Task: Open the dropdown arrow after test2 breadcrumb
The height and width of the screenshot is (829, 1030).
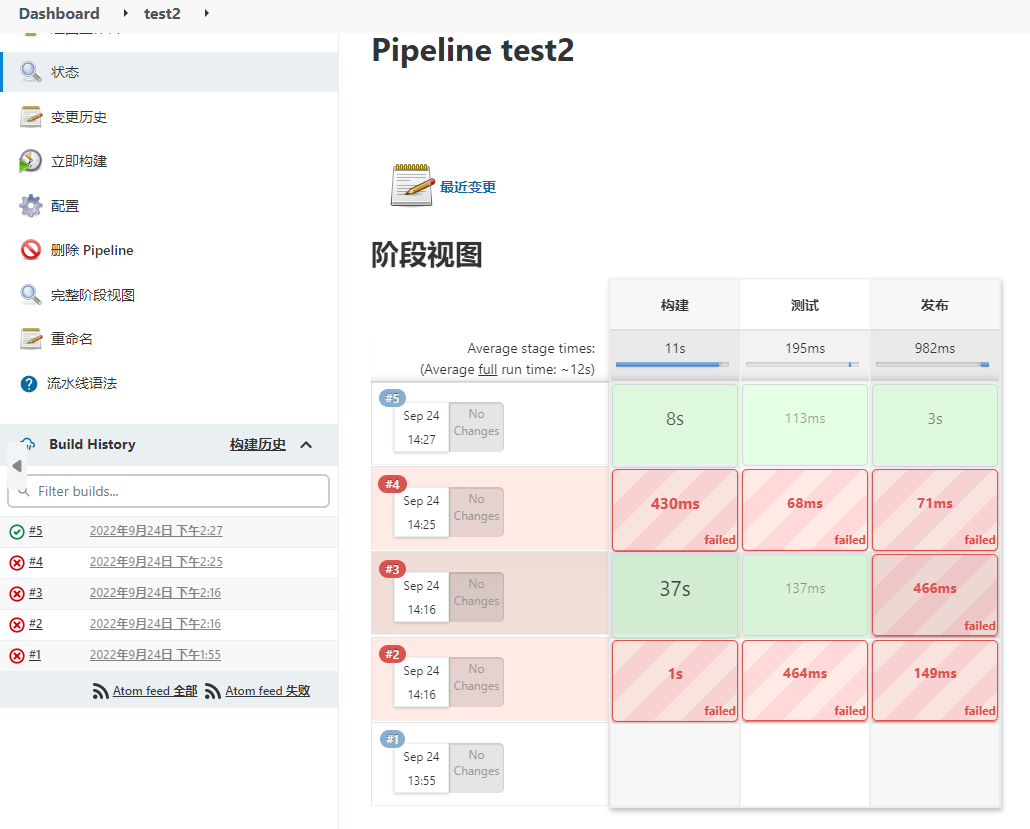Action: [x=206, y=13]
